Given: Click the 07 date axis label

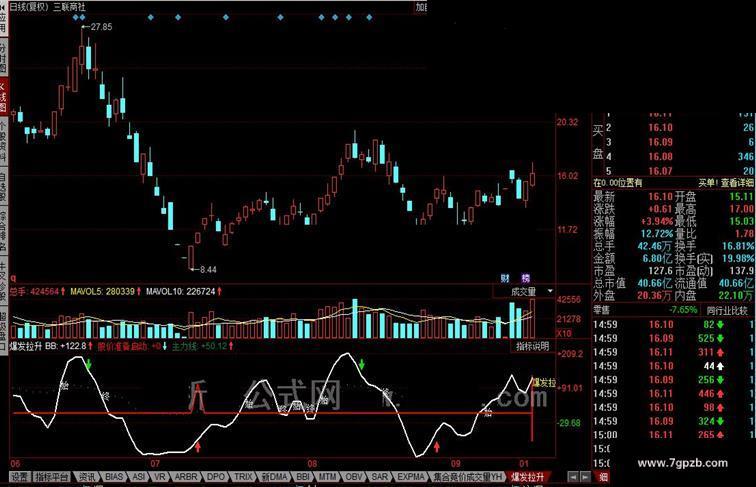Looking at the screenshot, I should (155, 464).
